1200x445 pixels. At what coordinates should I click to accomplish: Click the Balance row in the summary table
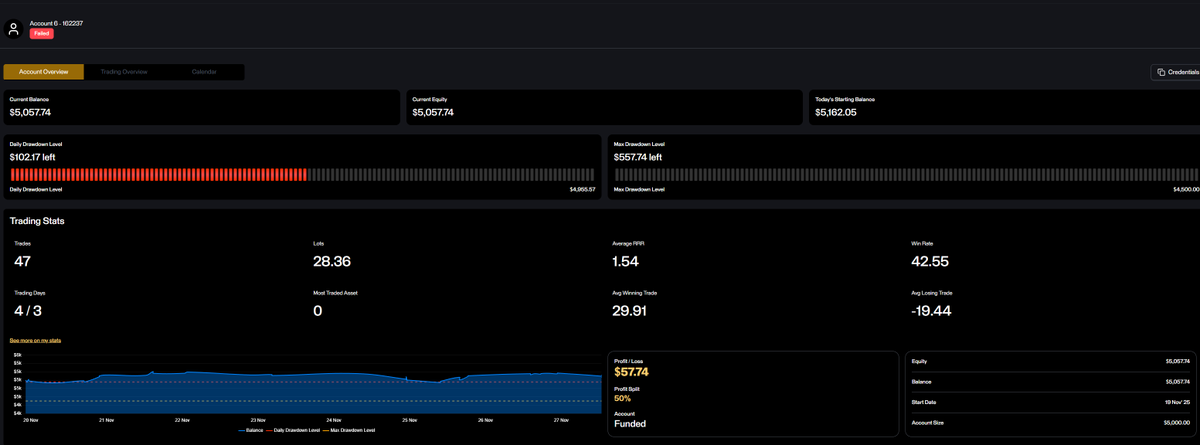coord(1051,381)
